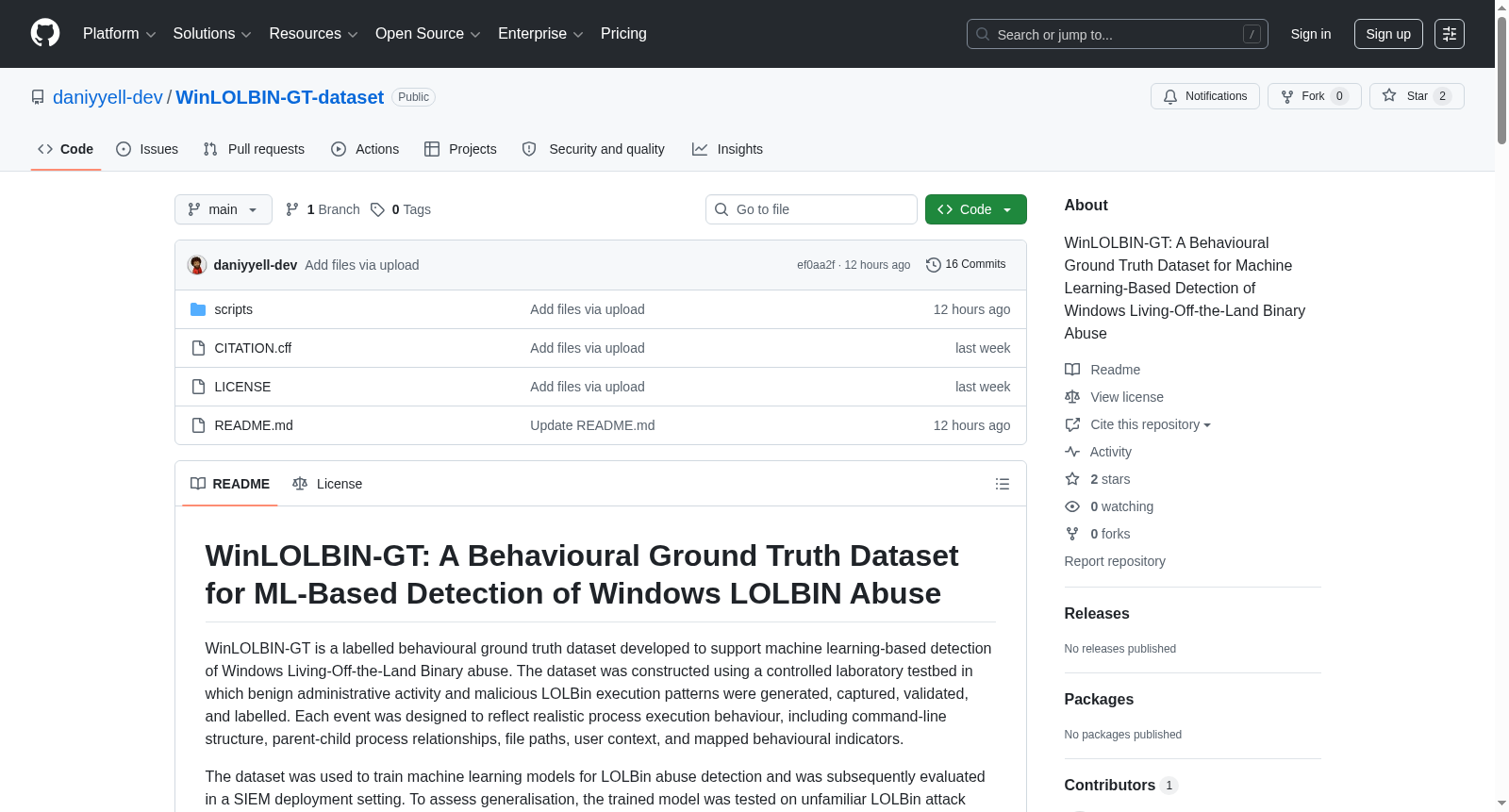
Task: Open the daniyyell-dev owner link
Action: (x=108, y=97)
